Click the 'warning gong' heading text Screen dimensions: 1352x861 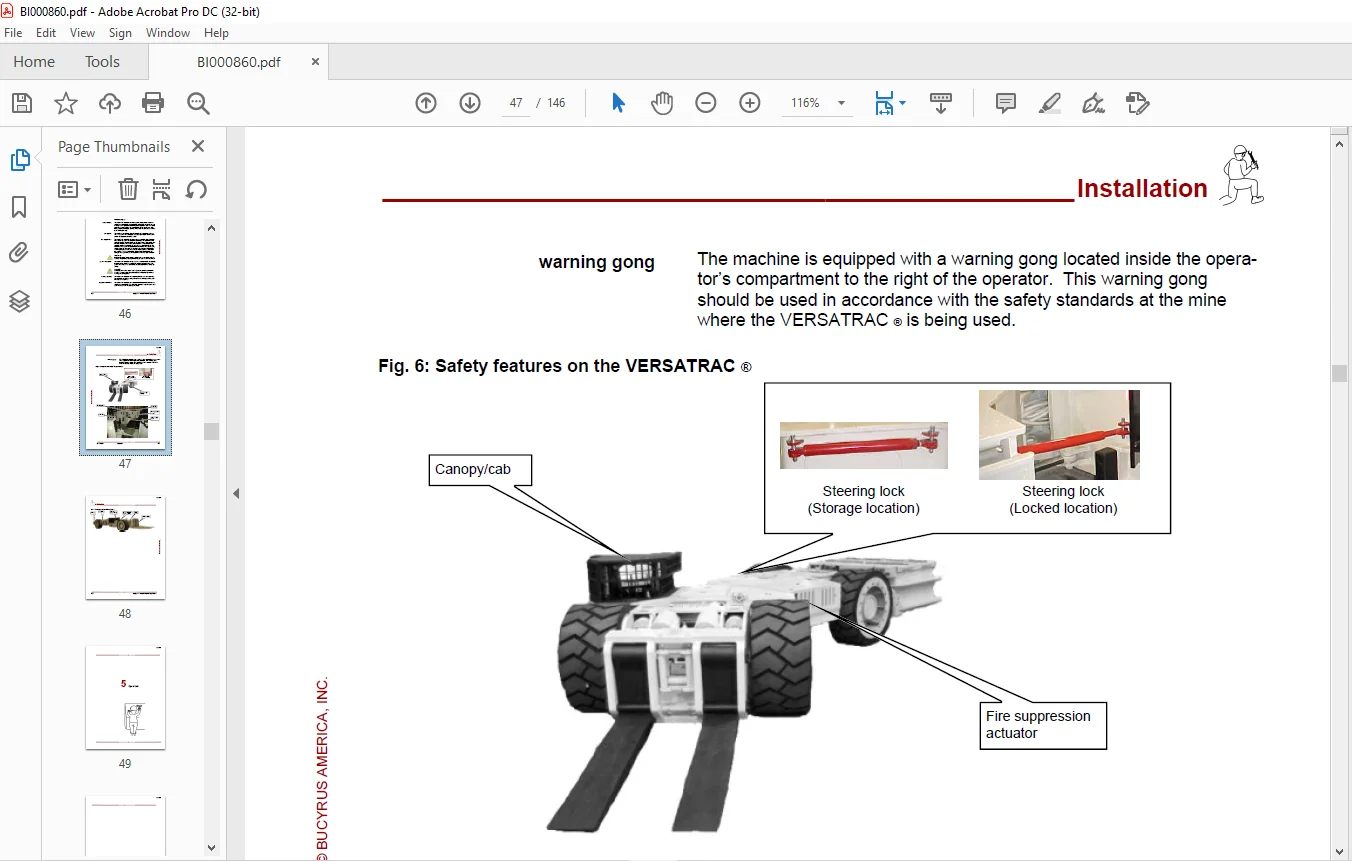tap(597, 262)
